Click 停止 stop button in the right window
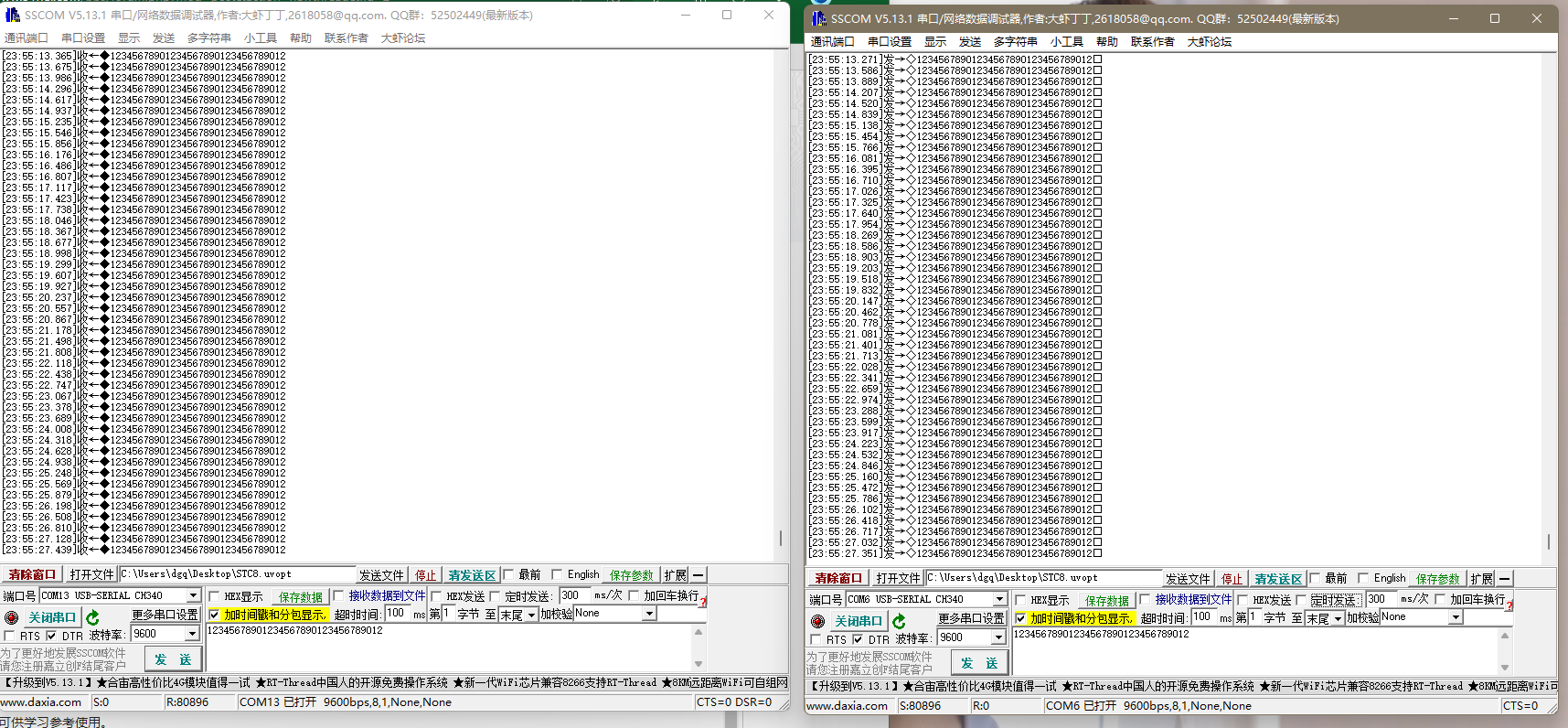This screenshot has height=728, width=1568. (x=1232, y=579)
